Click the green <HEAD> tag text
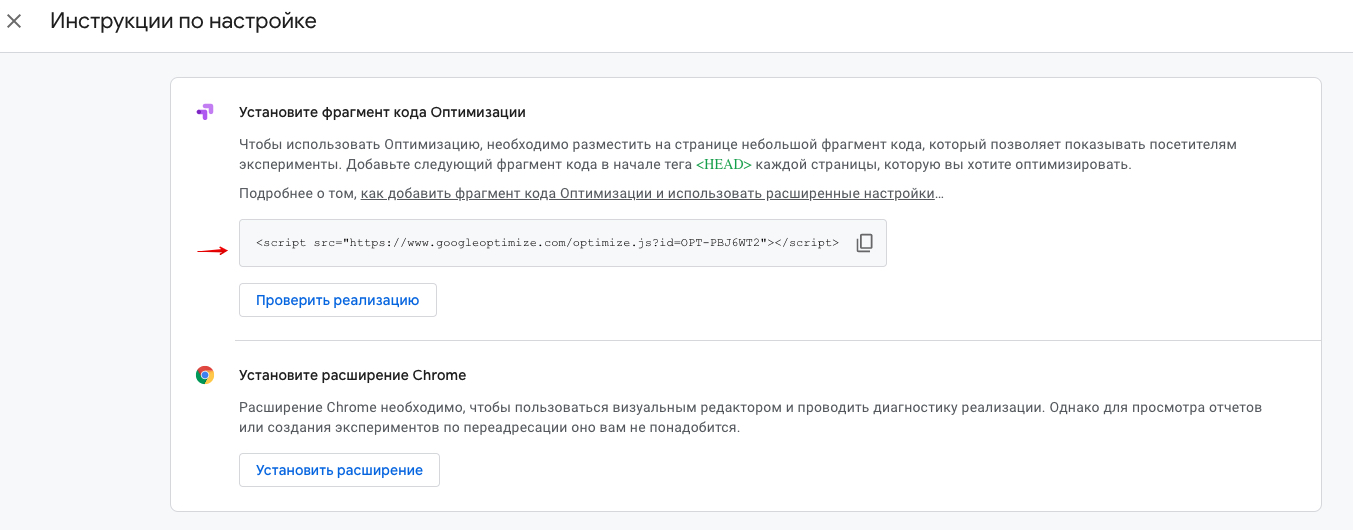Image resolution: width=1353 pixels, height=530 pixels. click(723, 164)
